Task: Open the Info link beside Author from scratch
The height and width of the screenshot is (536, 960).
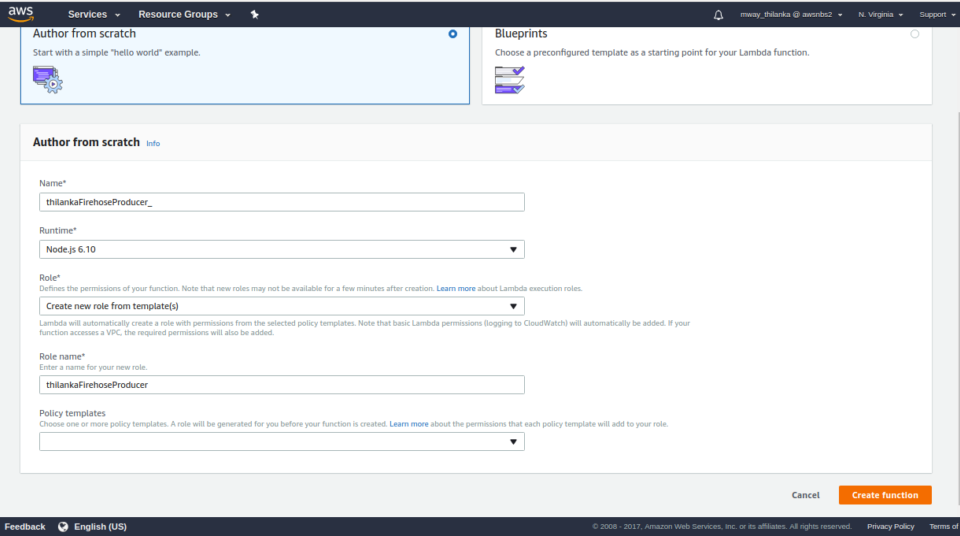Action: [153, 144]
